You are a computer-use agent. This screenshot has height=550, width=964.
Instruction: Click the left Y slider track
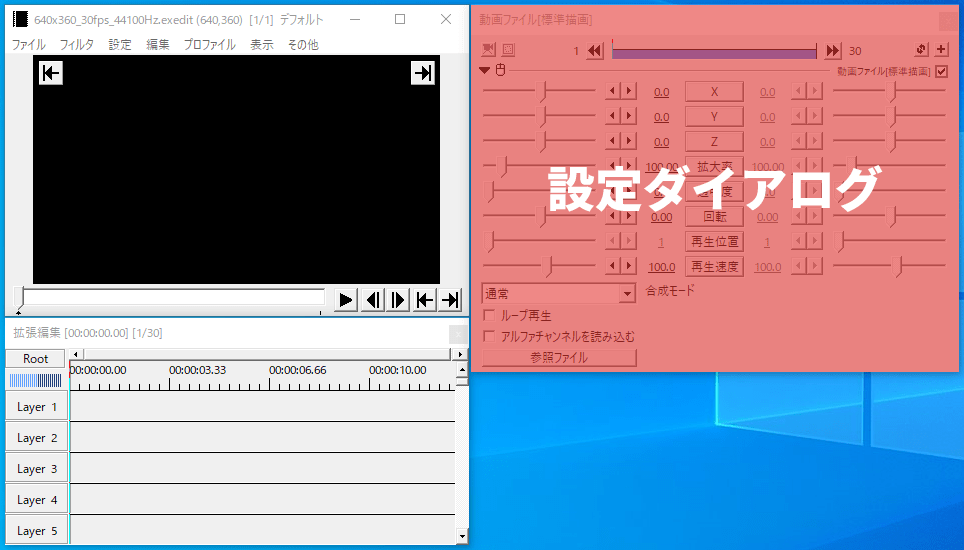click(539, 116)
